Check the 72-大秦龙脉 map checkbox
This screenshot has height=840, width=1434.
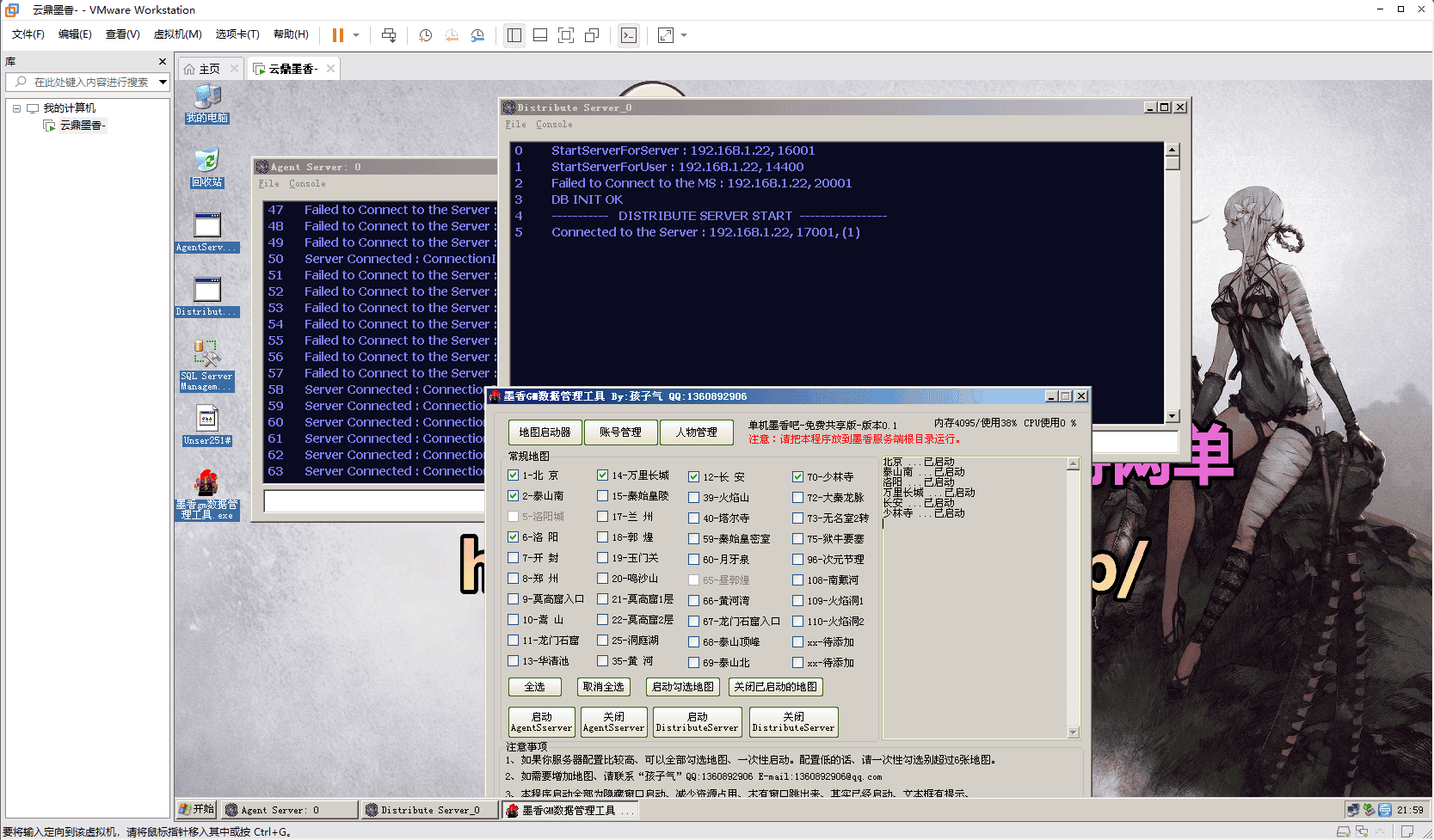pyautogui.click(x=798, y=498)
